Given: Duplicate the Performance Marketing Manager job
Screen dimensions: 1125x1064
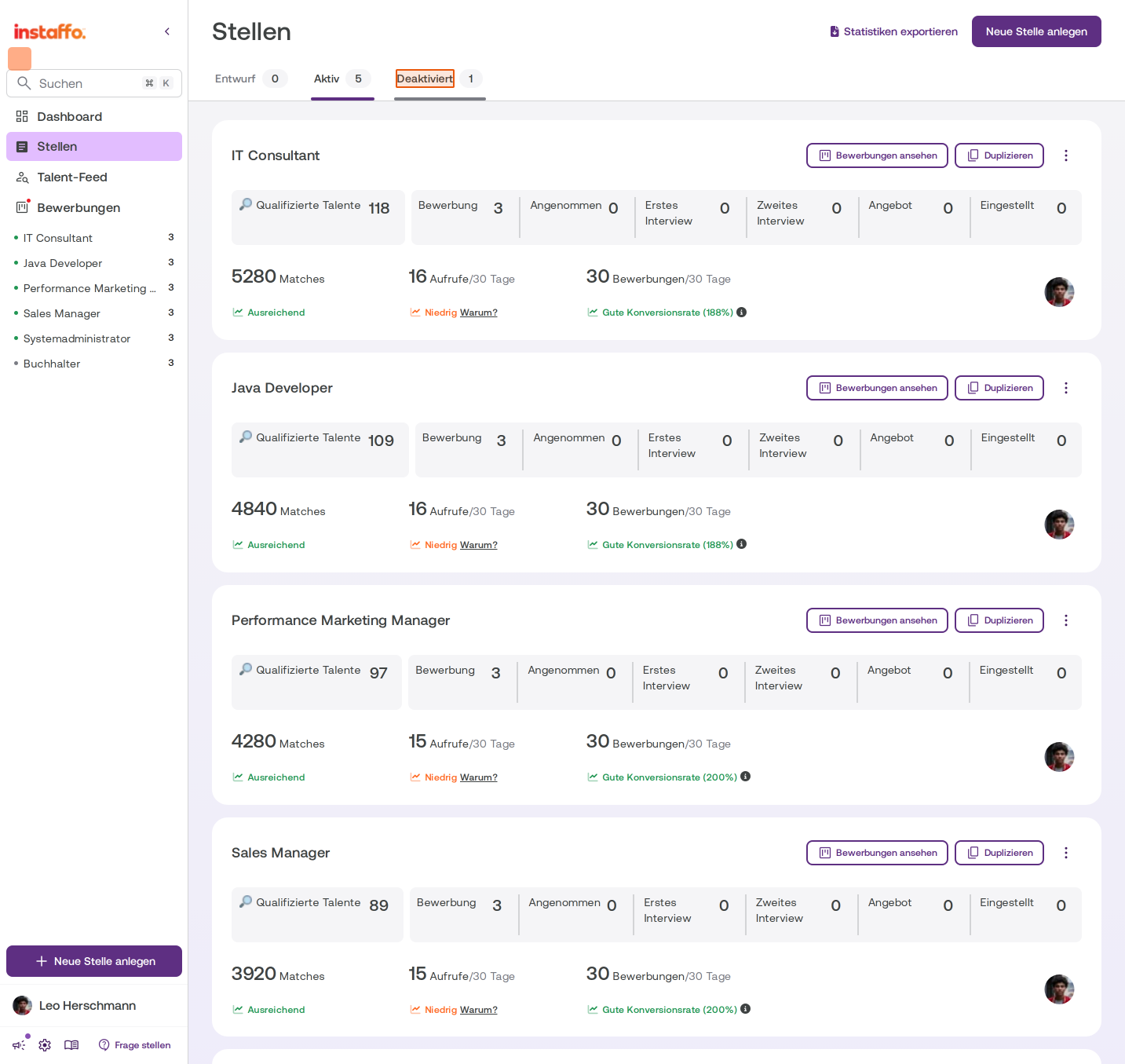Looking at the screenshot, I should [x=999, y=620].
